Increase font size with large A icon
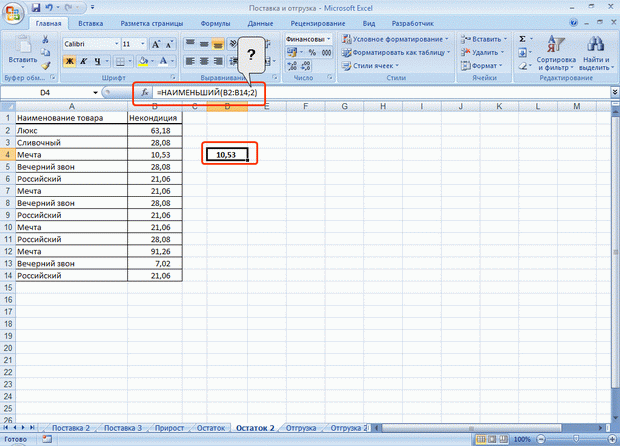This screenshot has height=446, width=620. (x=156, y=44)
